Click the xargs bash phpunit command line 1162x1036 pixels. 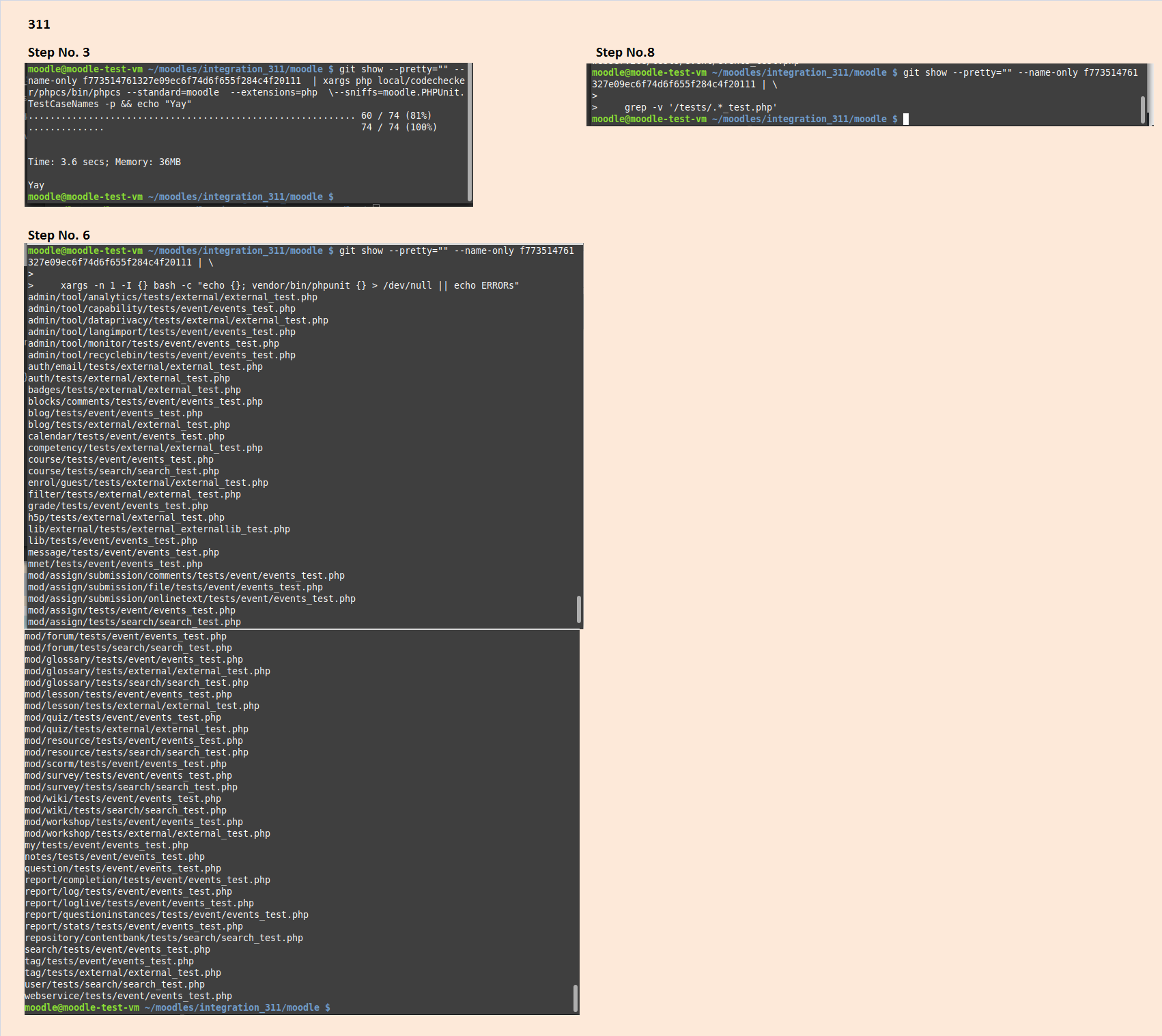pos(289,286)
